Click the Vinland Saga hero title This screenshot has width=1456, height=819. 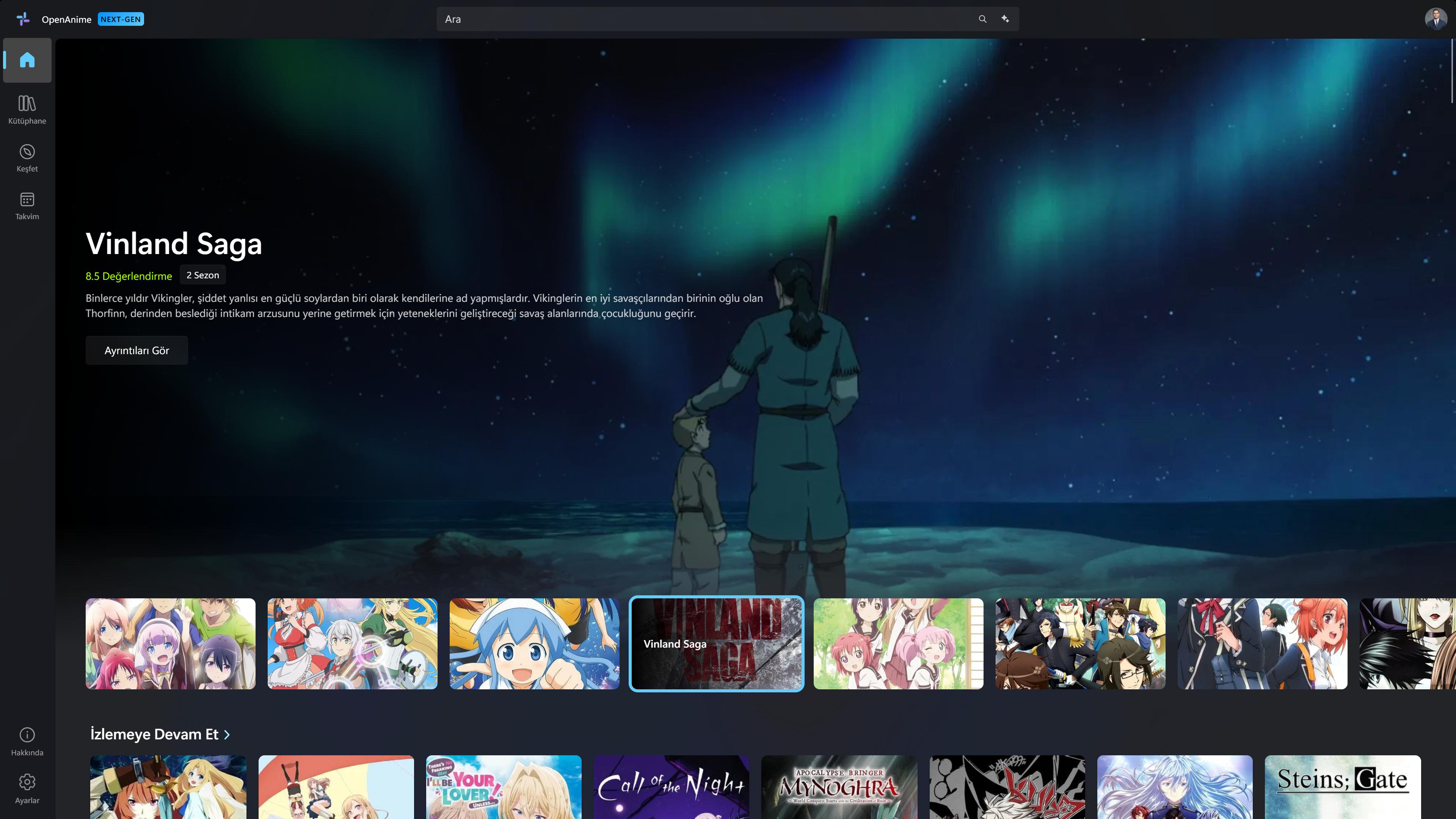point(174,243)
